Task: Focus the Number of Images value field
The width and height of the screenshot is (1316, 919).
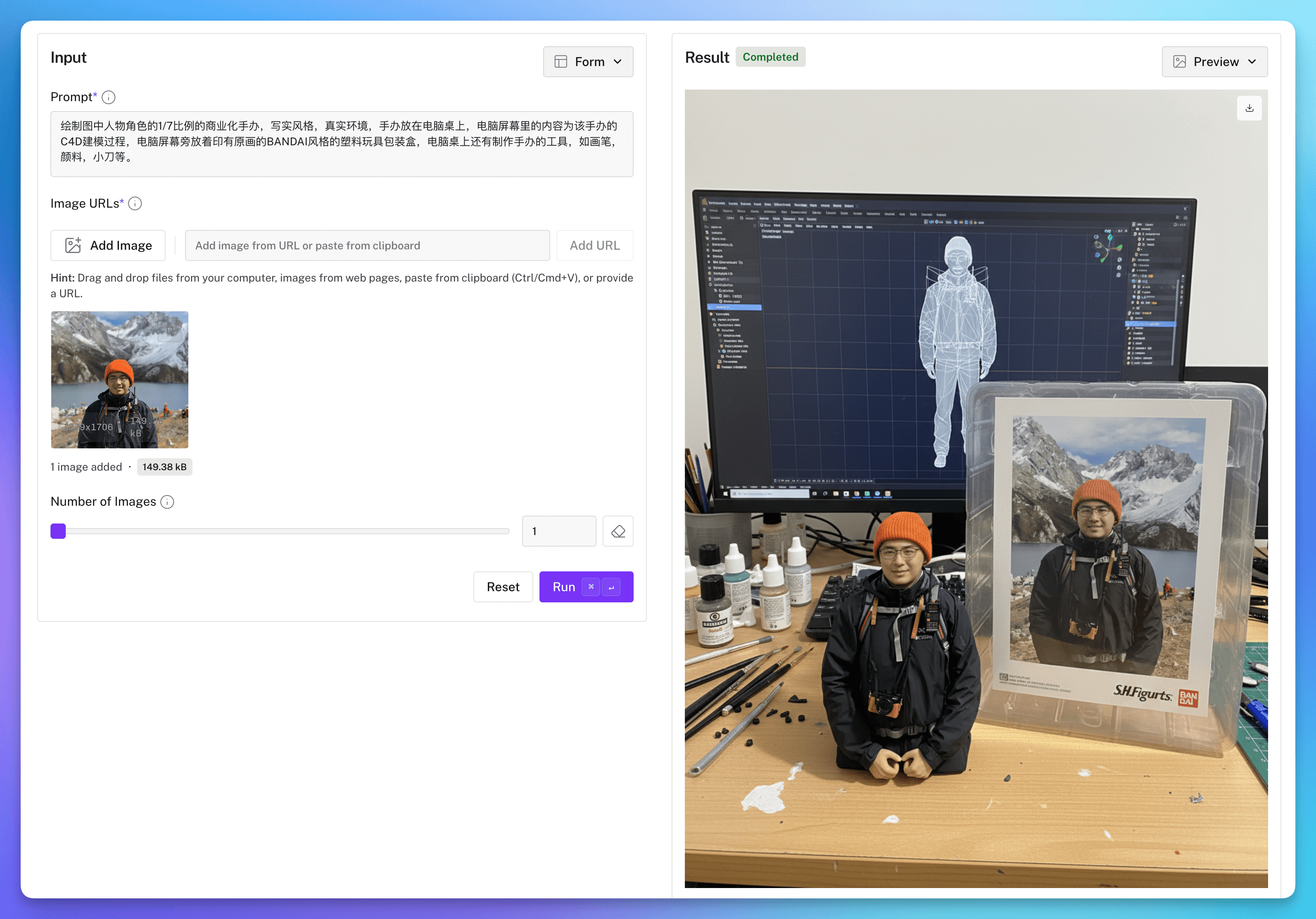Action: tap(558, 531)
